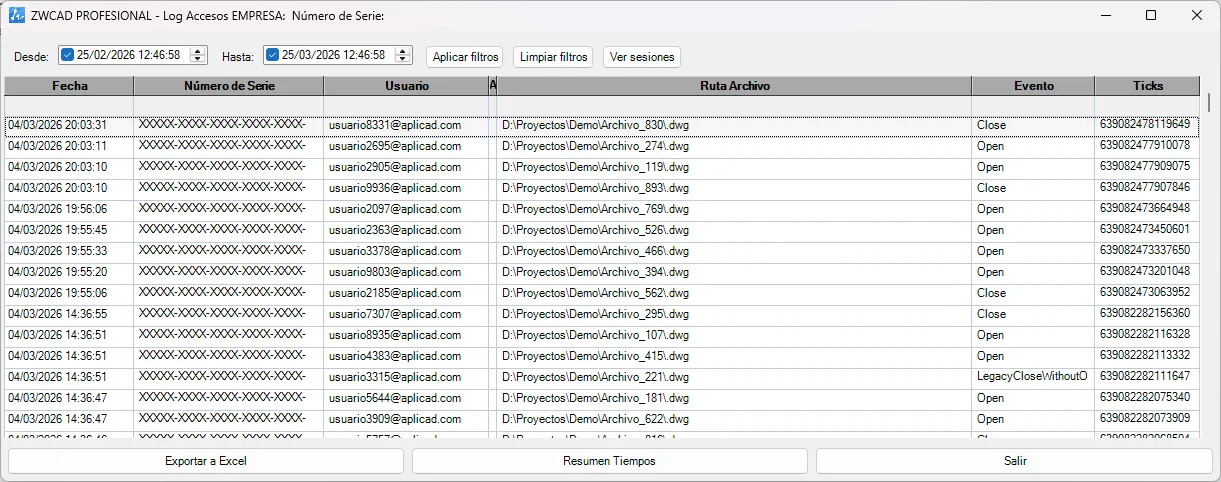This screenshot has height=482, width=1221.
Task: Click the LegacyCloseWithoutO event cell
Action: coord(1032,377)
